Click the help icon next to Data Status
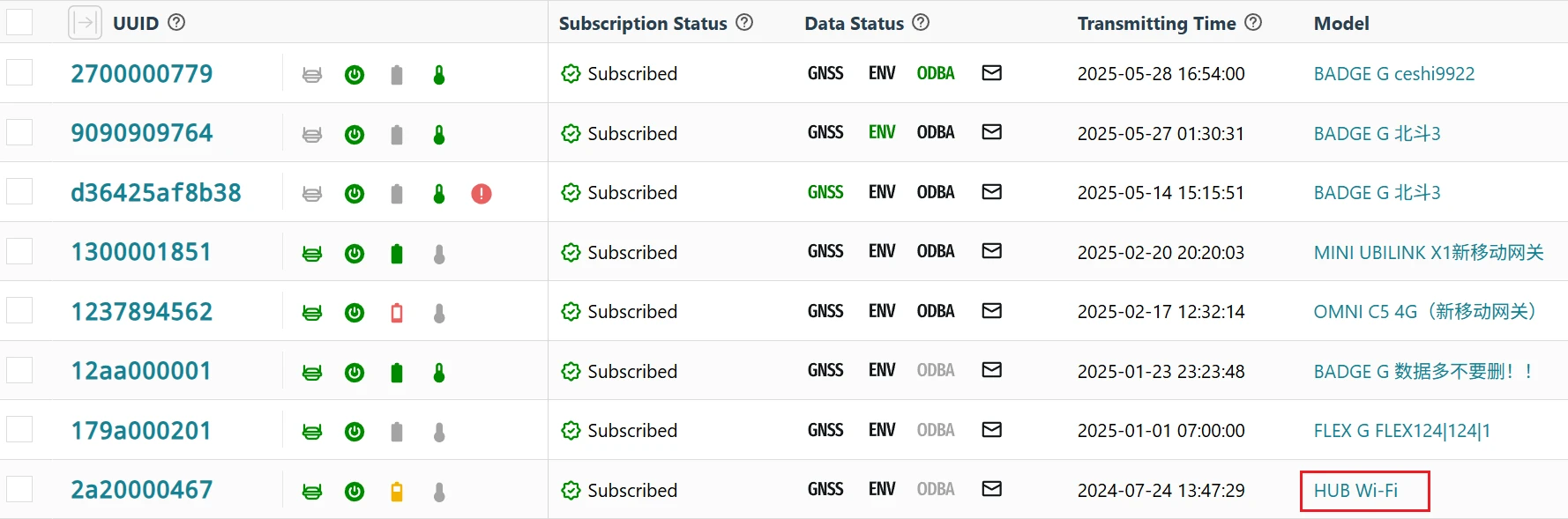The image size is (1568, 519). click(921, 23)
